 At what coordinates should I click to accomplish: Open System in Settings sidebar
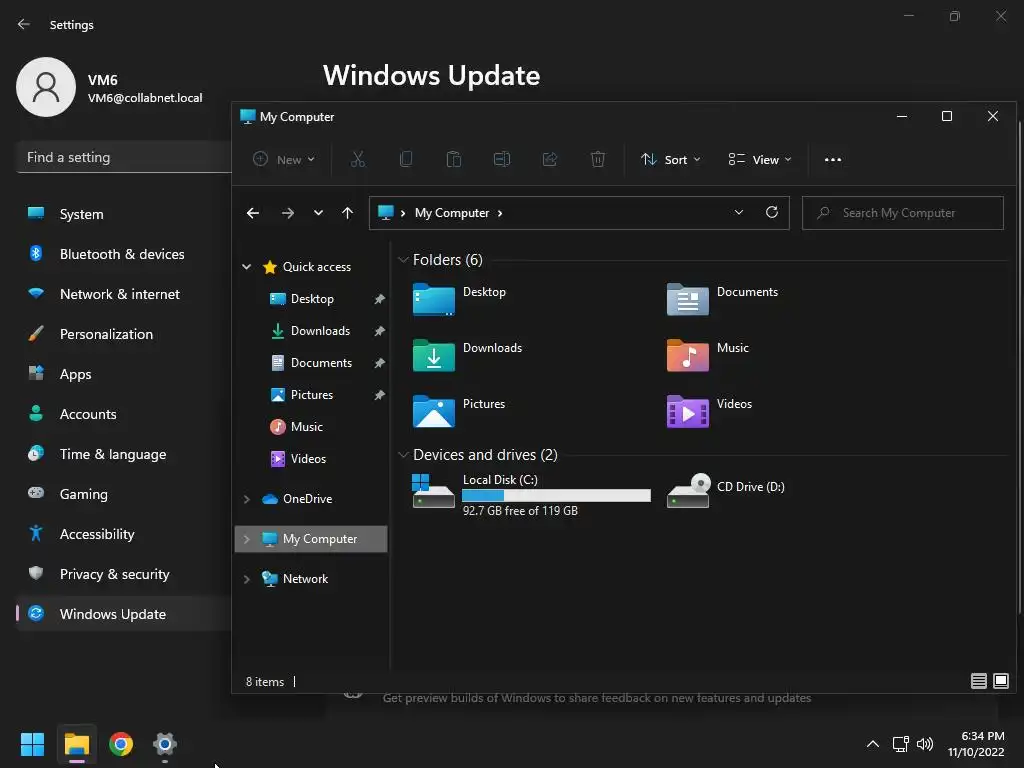click(124, 214)
